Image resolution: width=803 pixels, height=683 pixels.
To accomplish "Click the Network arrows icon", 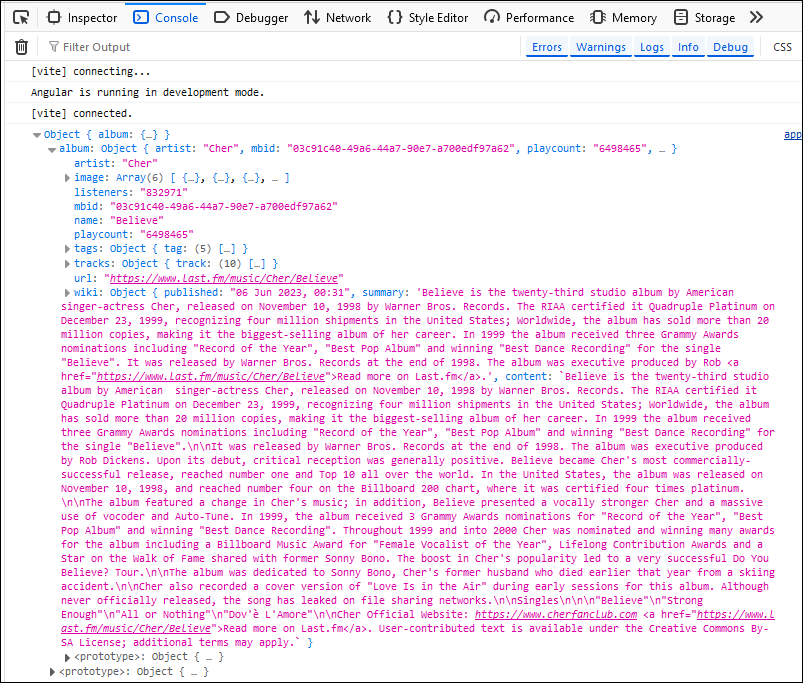I will coord(311,17).
